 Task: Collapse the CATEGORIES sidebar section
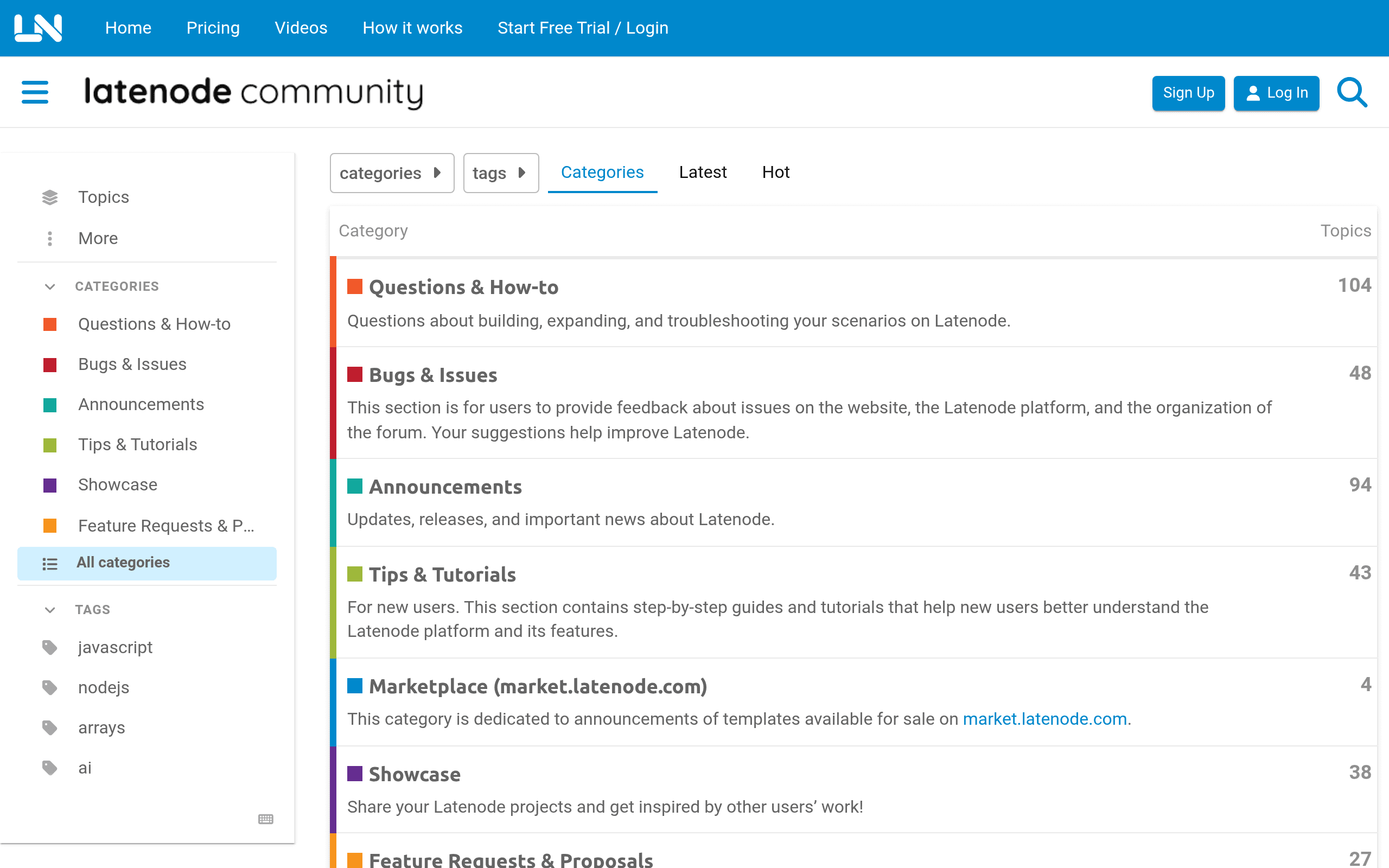[x=50, y=286]
